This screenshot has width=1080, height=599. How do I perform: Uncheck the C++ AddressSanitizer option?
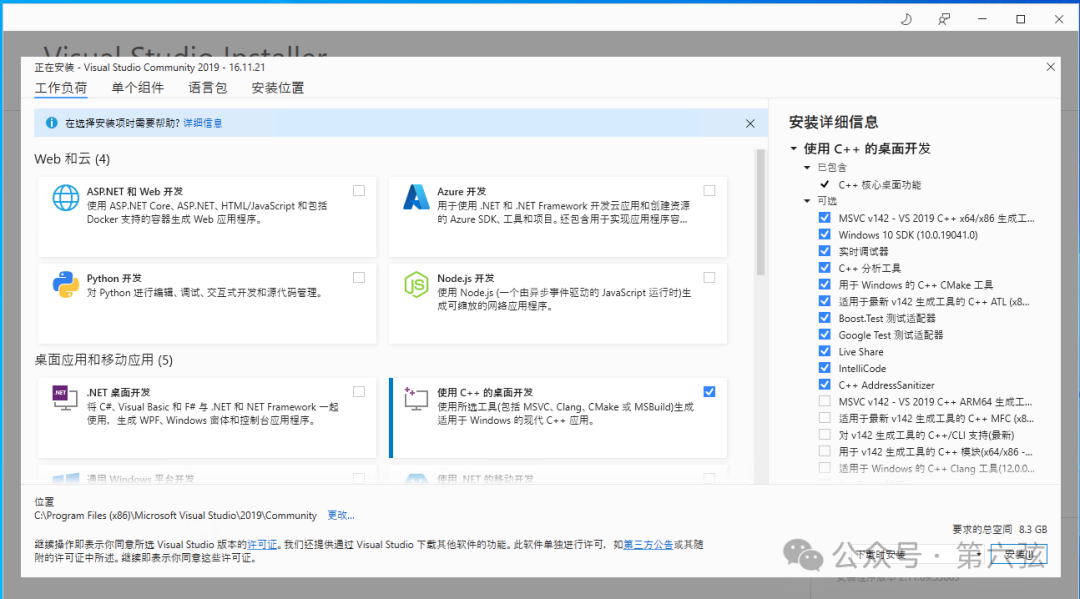[824, 384]
